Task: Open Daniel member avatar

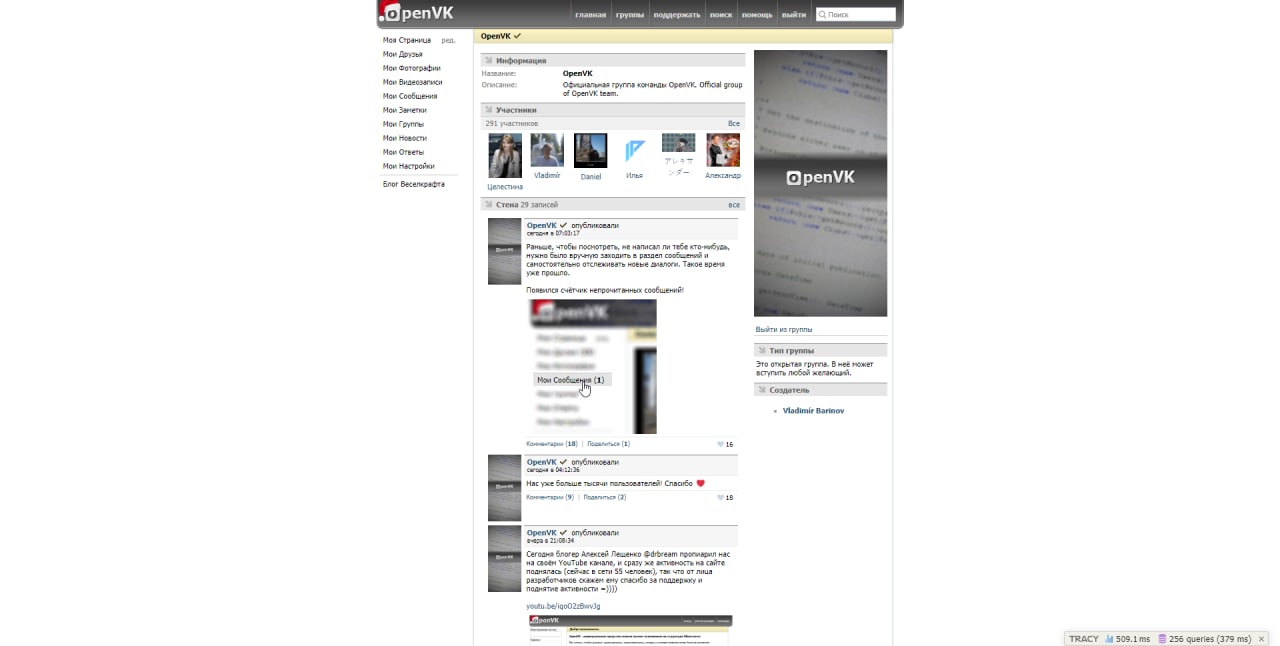Action: (x=591, y=151)
